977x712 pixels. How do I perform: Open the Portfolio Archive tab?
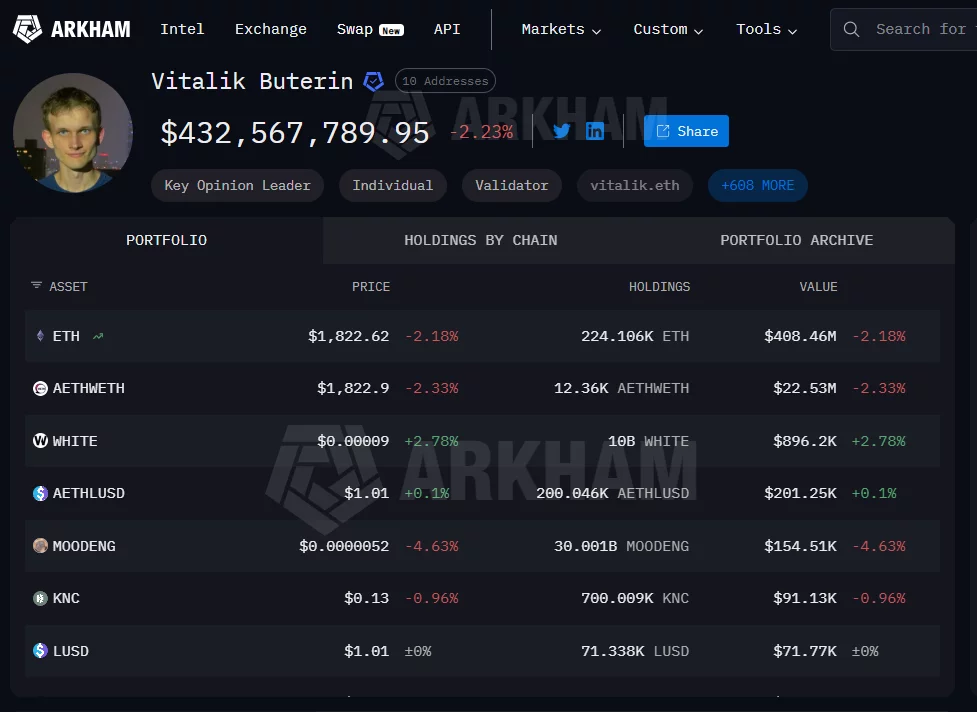click(x=796, y=240)
